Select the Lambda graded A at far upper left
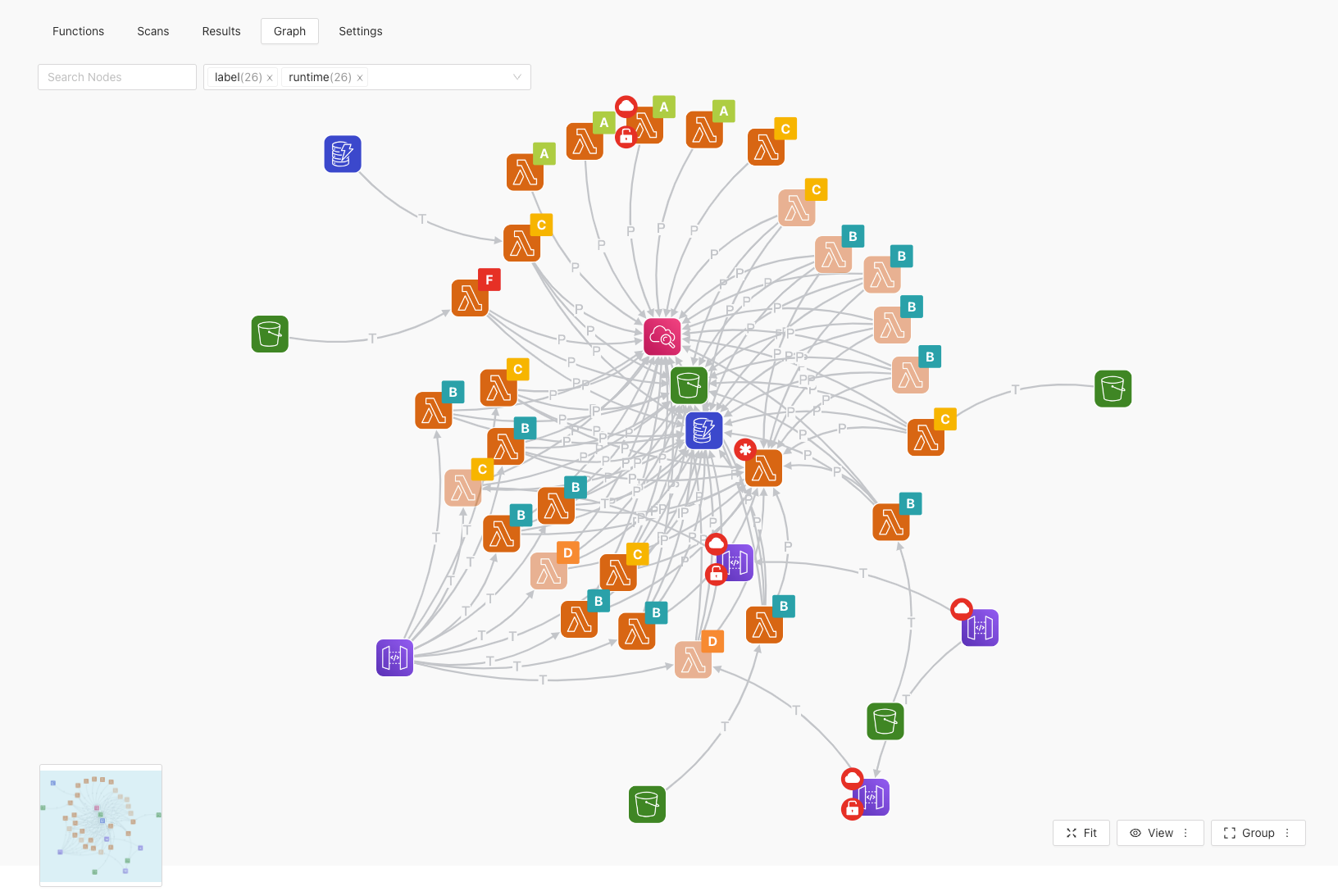Image resolution: width=1338 pixels, height=896 pixels. (525, 172)
